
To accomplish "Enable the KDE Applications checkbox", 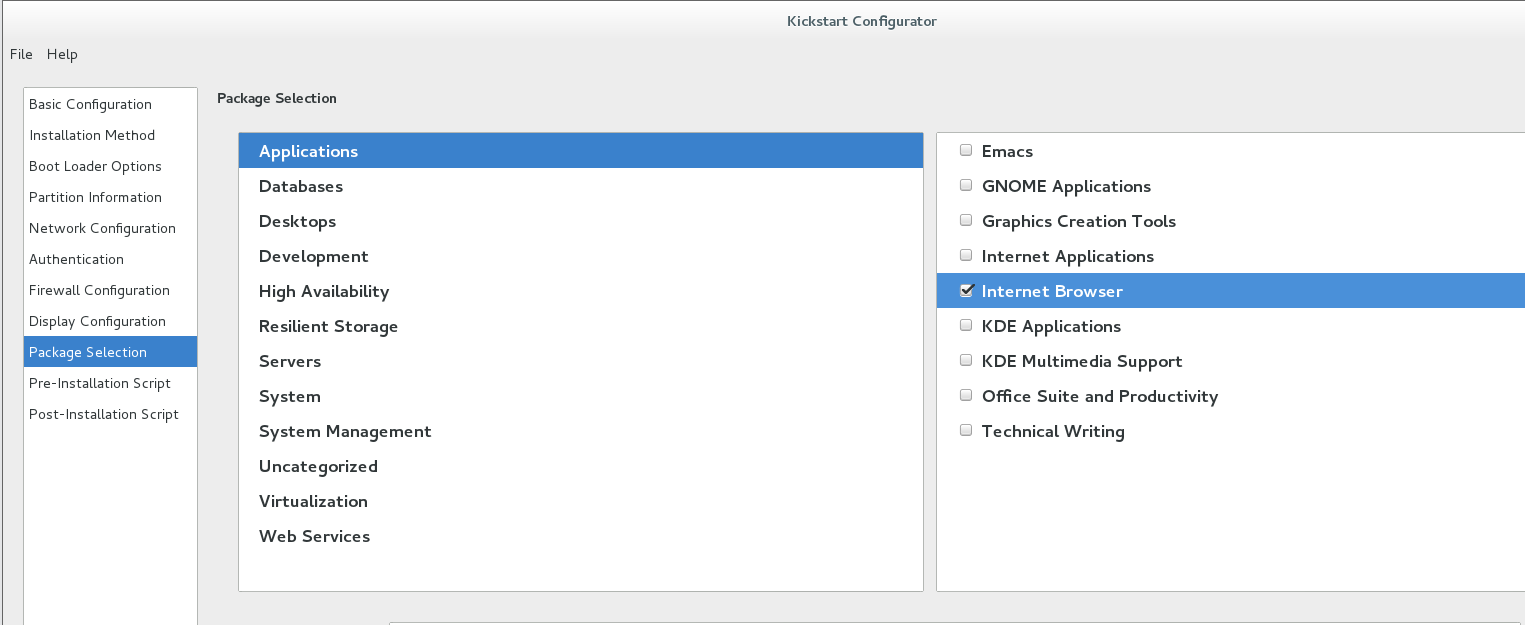I will click(966, 326).
